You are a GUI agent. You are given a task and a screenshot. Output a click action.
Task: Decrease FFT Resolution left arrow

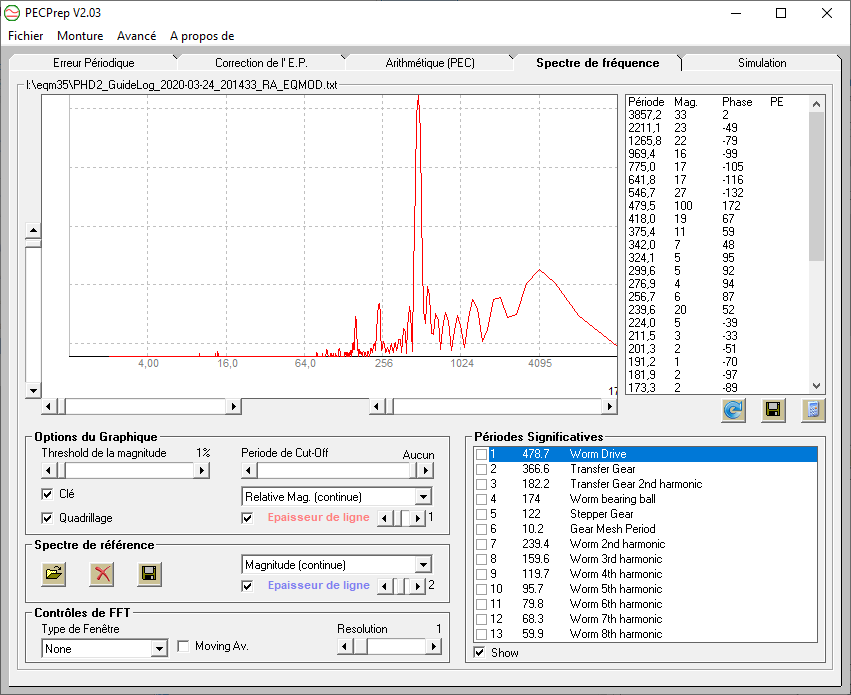[344, 646]
